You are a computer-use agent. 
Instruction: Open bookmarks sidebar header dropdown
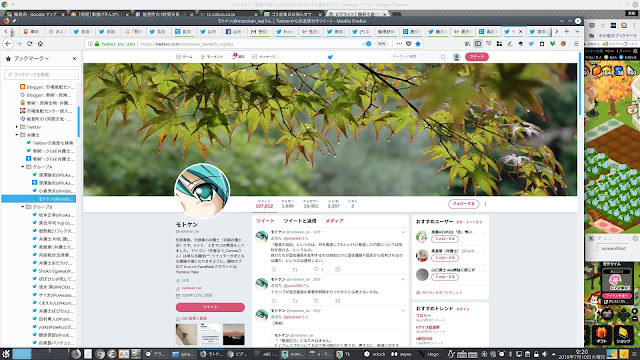tap(31, 59)
